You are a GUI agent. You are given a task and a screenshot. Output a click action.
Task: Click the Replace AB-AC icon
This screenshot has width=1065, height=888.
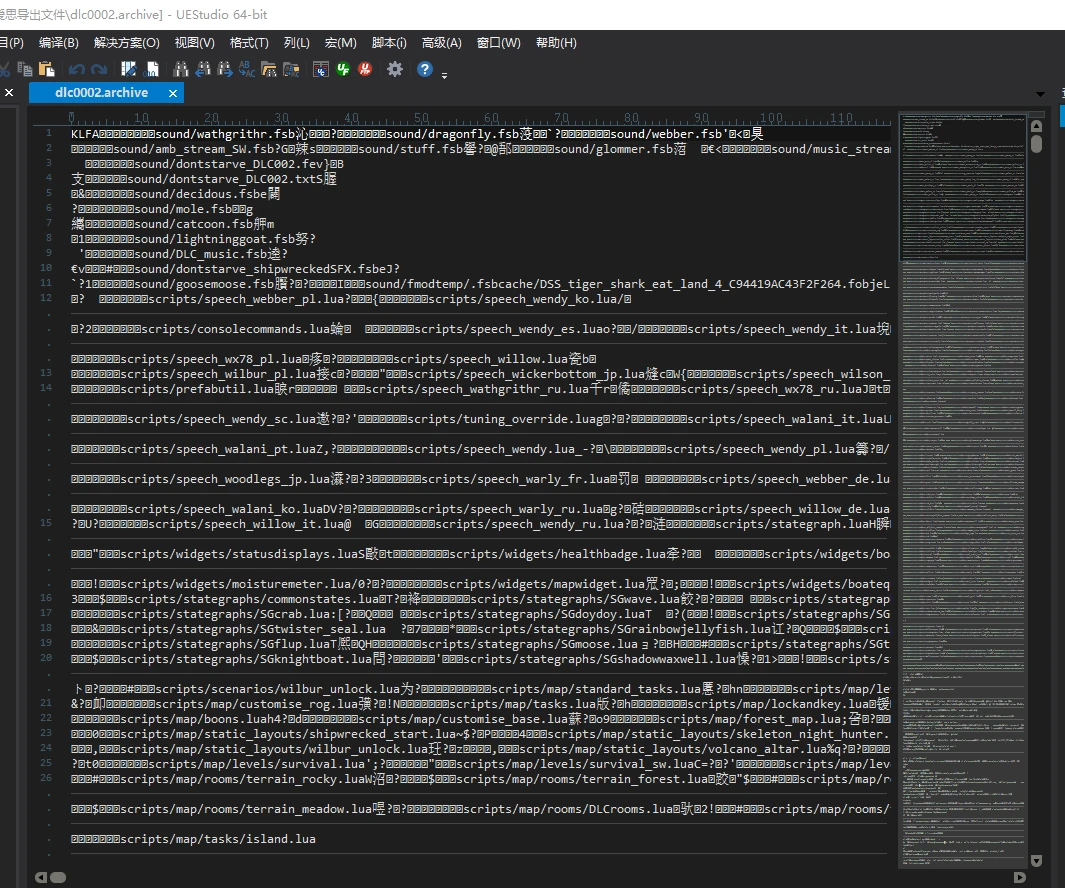point(247,69)
